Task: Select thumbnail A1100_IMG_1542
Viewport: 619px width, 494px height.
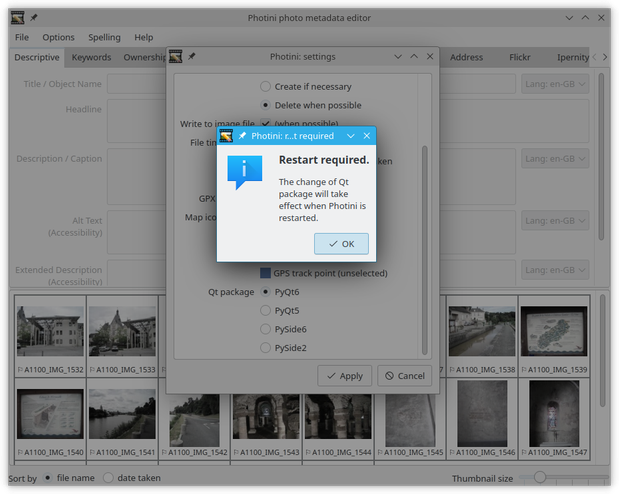Action: pyautogui.click(x=194, y=423)
